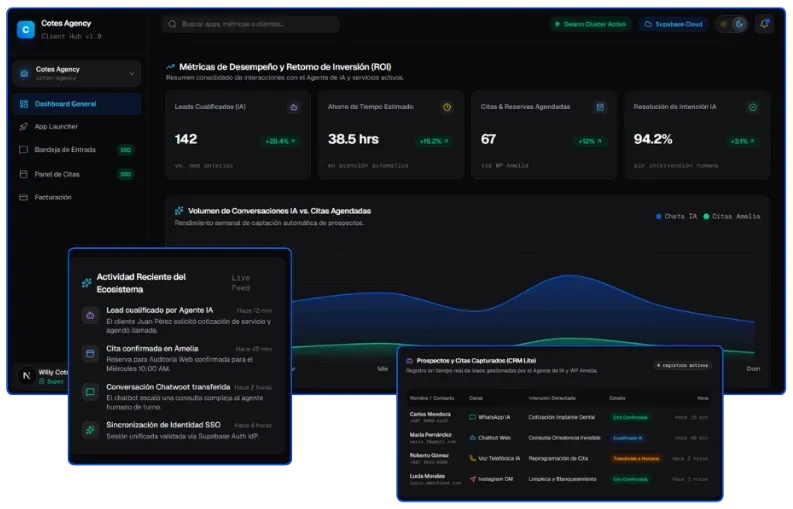Viewport: 793px width, 509px height.
Task: Click the Cualificado IA status tag
Action: pos(628,438)
